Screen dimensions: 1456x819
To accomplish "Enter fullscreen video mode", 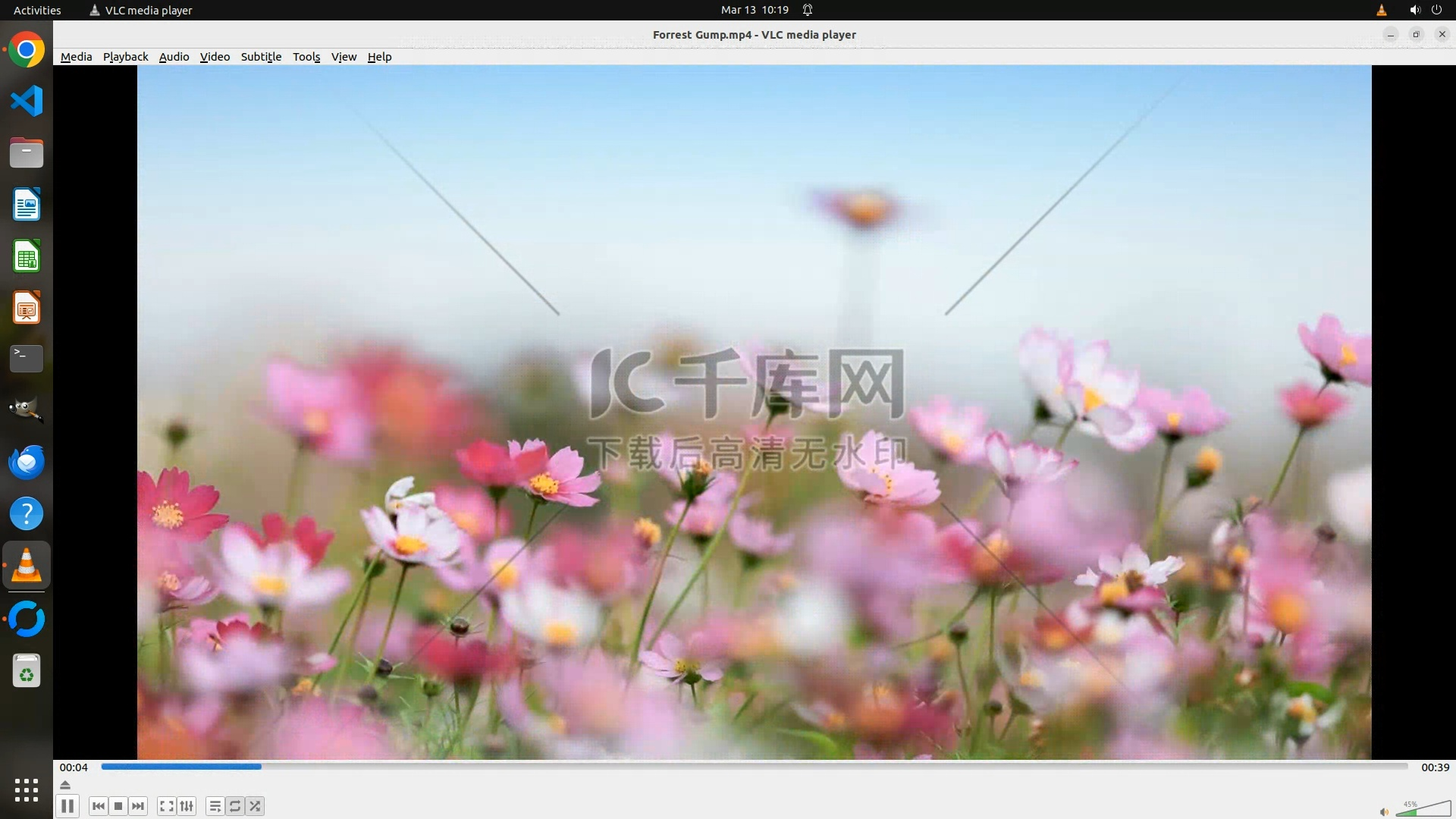I will (x=167, y=806).
